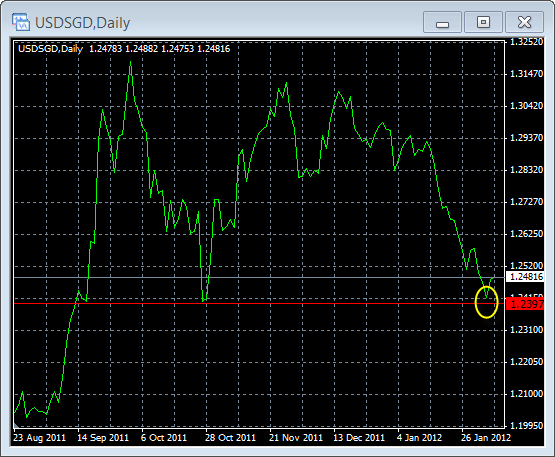555x457 pixels.
Task: Close the USDSGD,Daily chart window
Action: pyautogui.click(x=524, y=22)
